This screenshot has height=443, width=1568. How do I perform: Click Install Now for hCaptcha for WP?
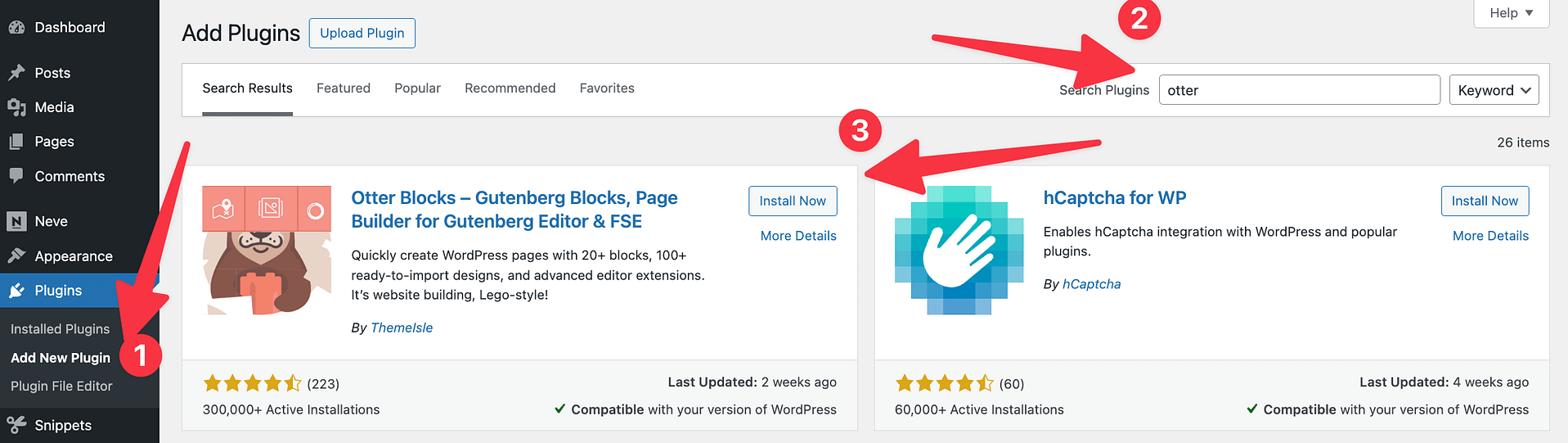[x=1484, y=201]
